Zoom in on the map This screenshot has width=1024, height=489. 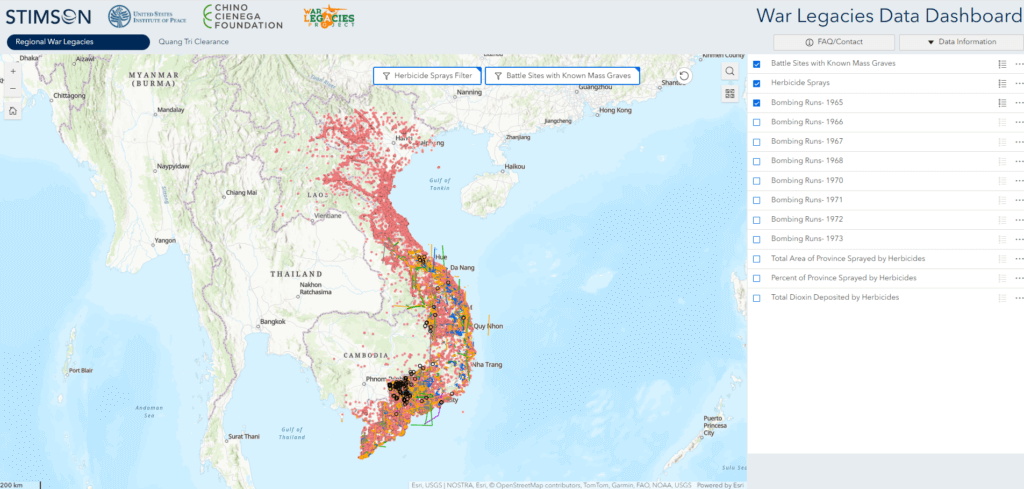[x=12, y=72]
